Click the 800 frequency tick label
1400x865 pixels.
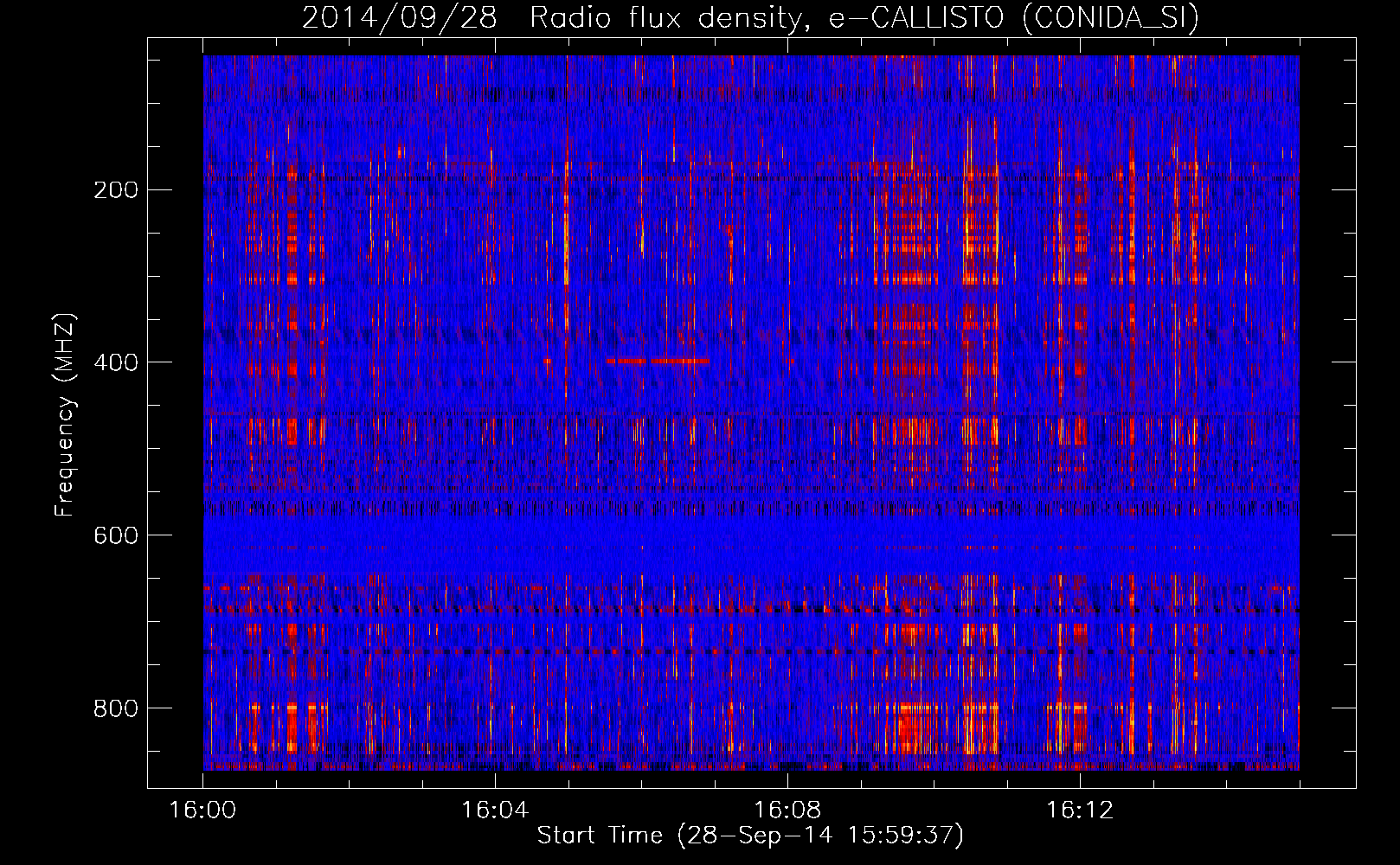pos(116,708)
